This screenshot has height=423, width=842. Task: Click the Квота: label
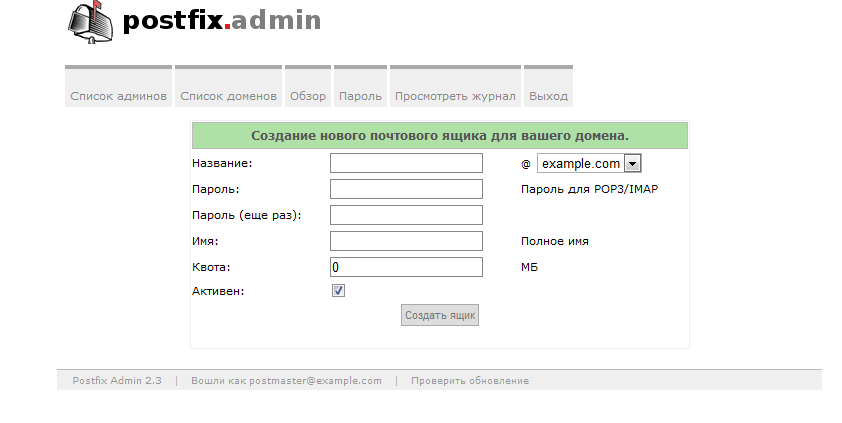tap(211, 267)
